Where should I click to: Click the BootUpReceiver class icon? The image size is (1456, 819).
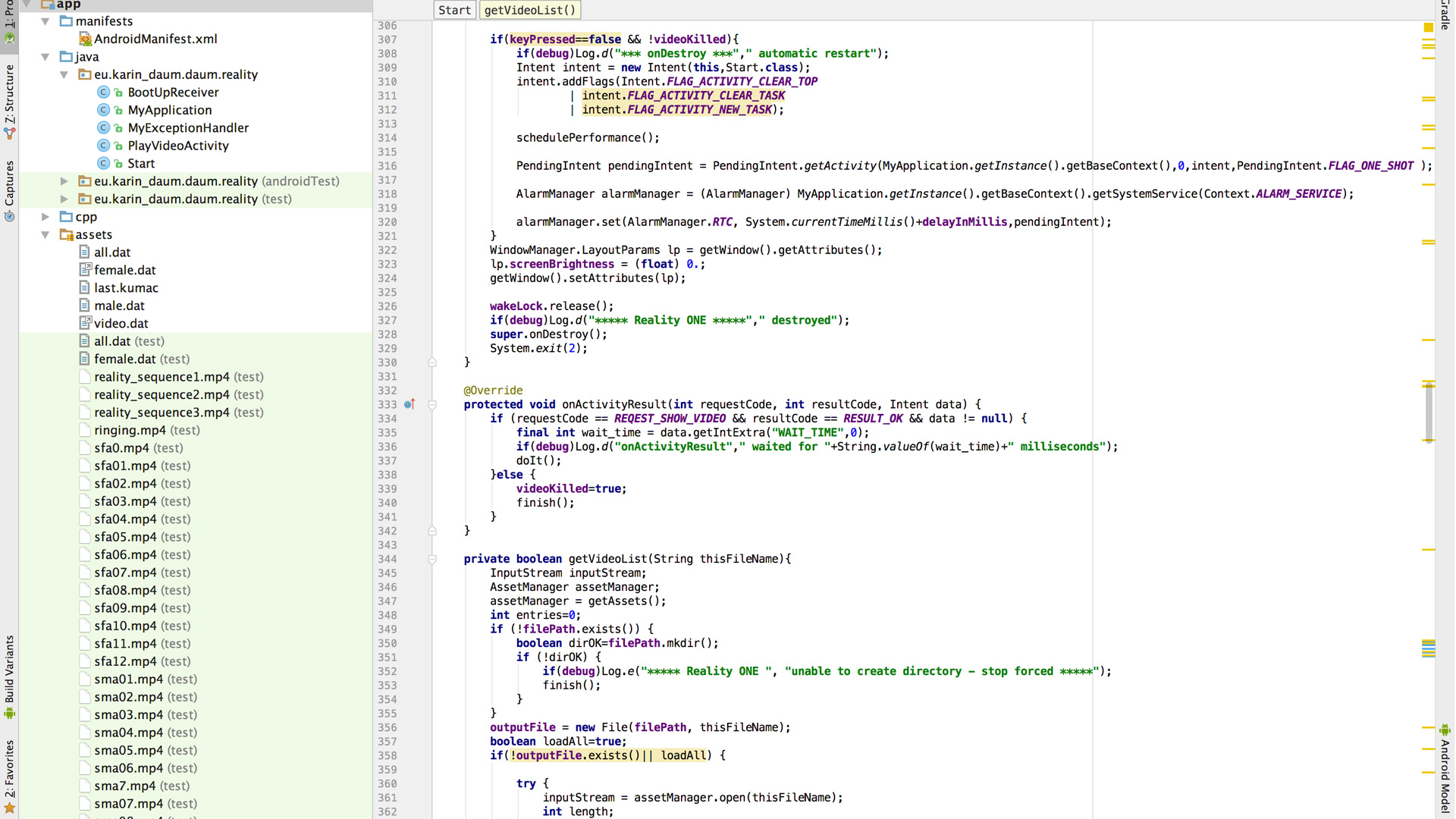pyautogui.click(x=104, y=93)
